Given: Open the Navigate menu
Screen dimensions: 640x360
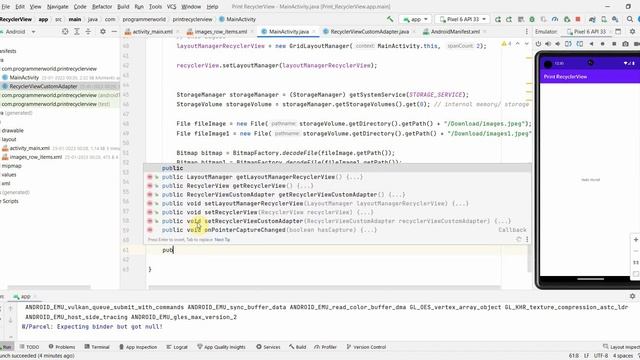Looking at the screenshot, I should [58, 7].
